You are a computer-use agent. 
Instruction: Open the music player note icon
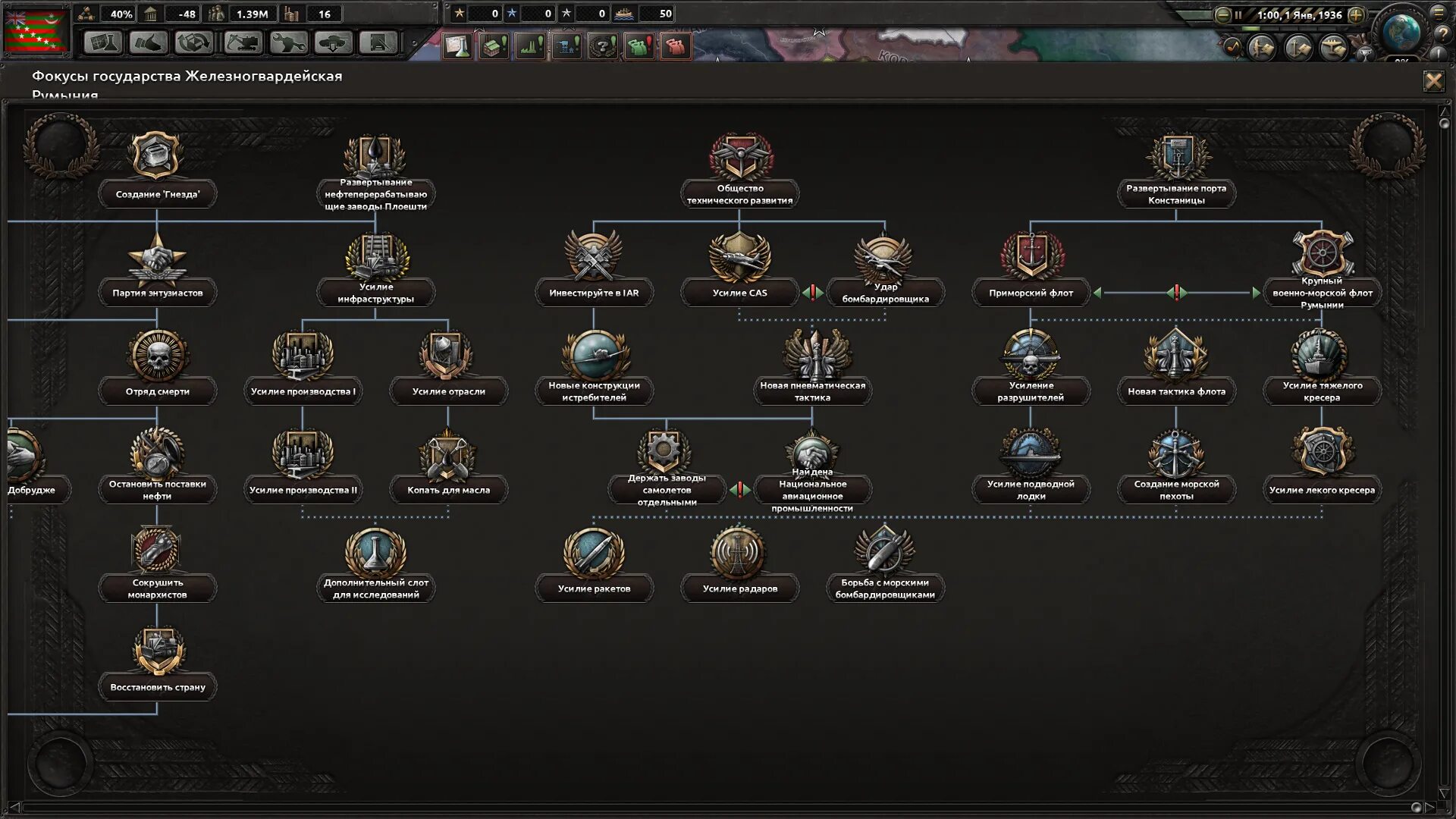pos(1233,48)
